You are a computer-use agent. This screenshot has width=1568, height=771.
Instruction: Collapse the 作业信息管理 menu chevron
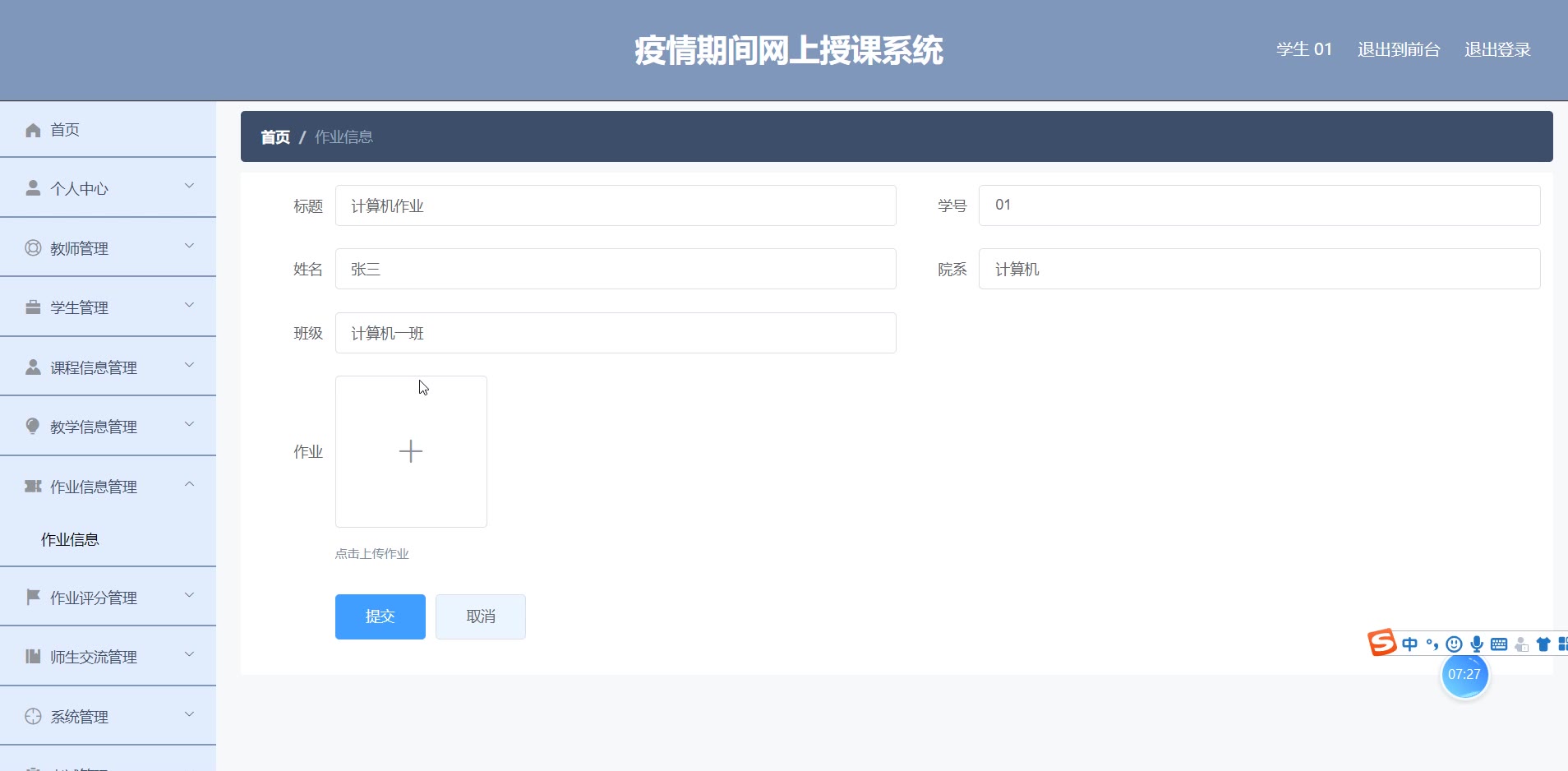pyautogui.click(x=189, y=484)
